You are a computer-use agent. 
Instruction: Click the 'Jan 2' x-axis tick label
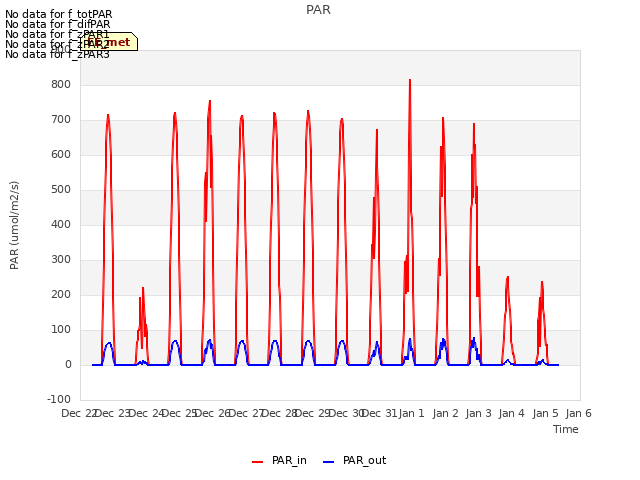(x=445, y=413)
